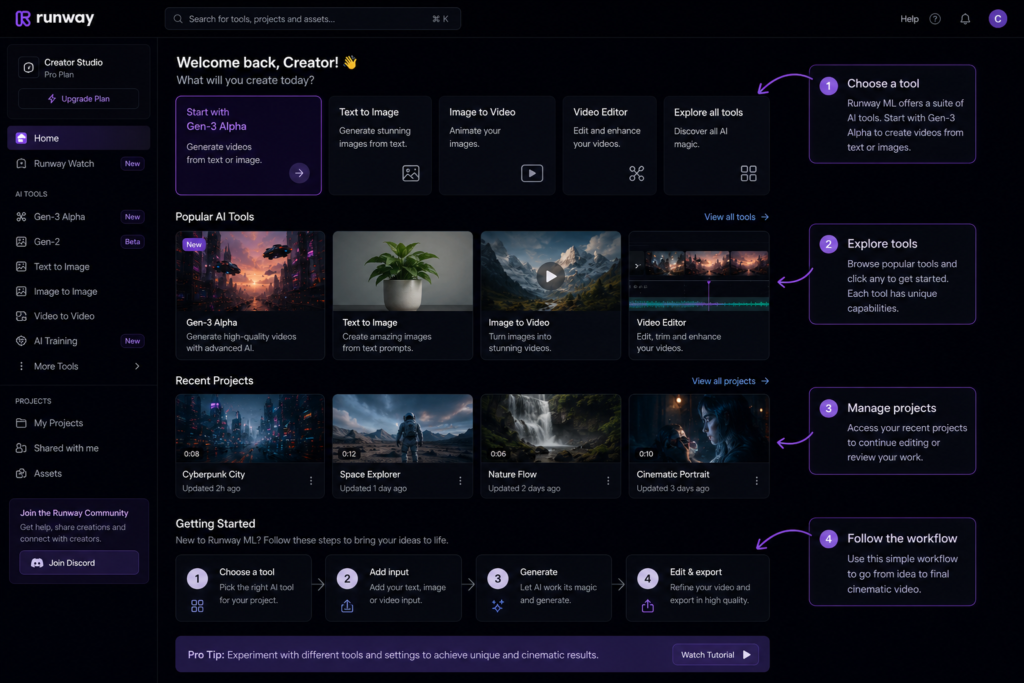Click the Pro Plan label
1024x683 pixels.
59,74
